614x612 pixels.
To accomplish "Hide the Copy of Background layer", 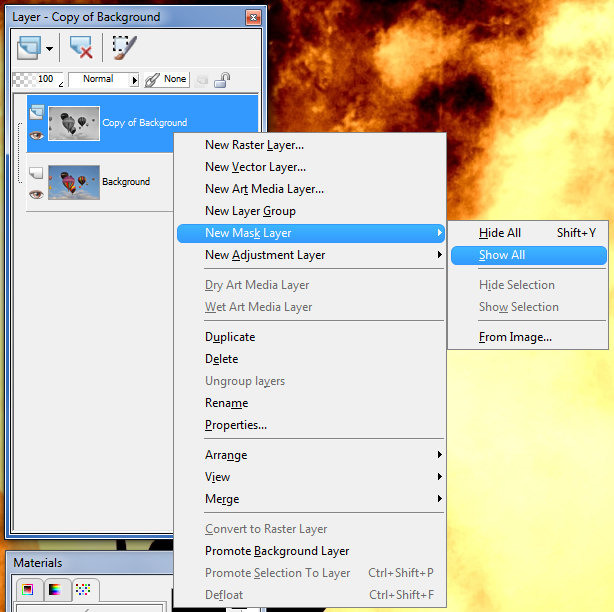I will (x=37, y=134).
